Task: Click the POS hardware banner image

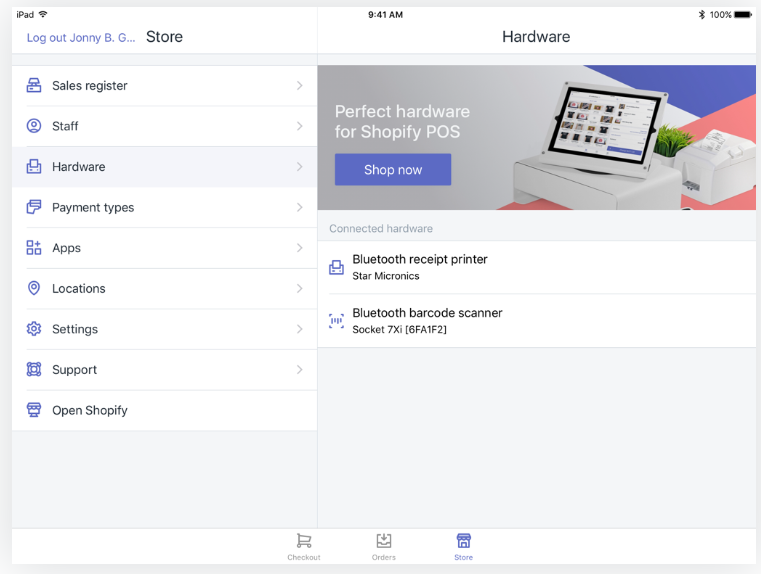Action: pyautogui.click(x=537, y=137)
